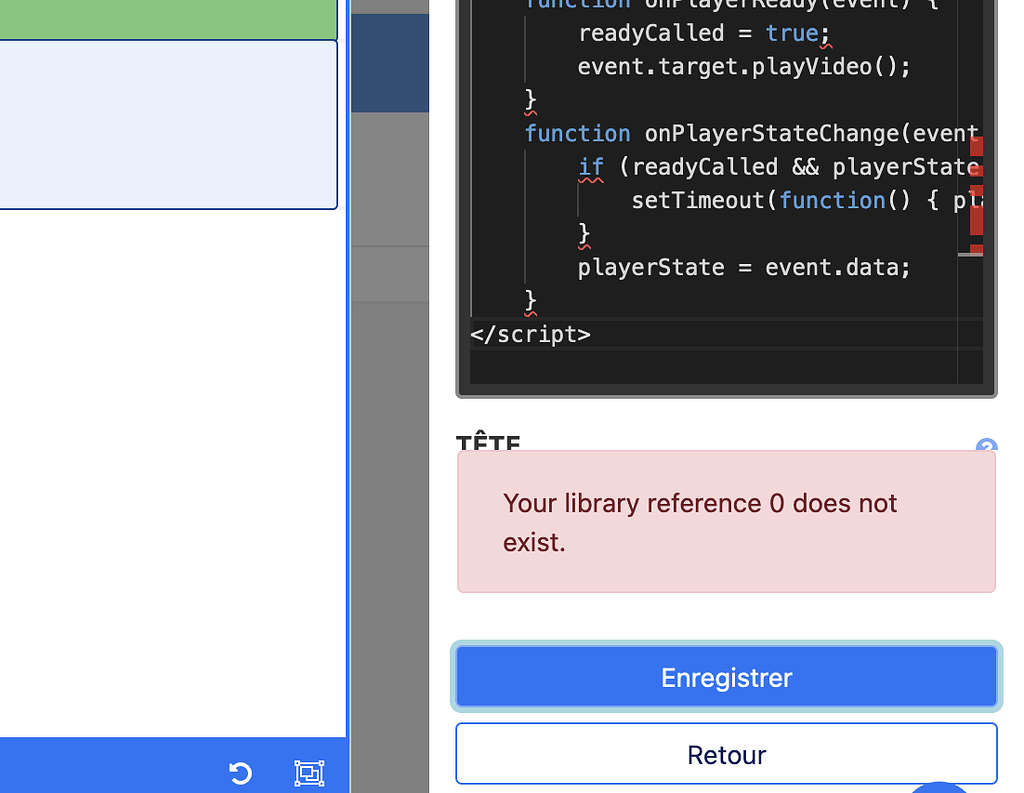
Task: Select the TÊTE section heading
Action: 488,445
